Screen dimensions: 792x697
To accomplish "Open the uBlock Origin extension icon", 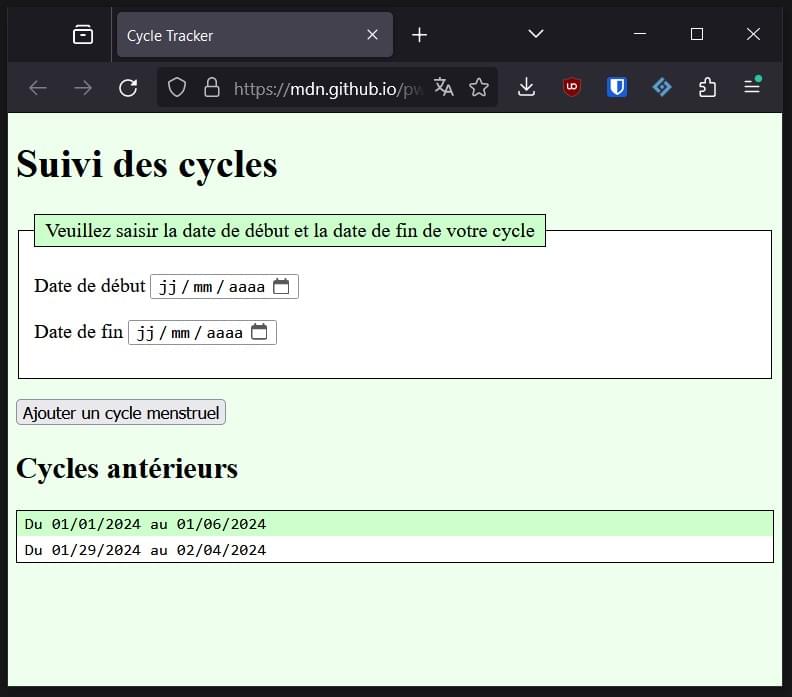I will pos(572,88).
